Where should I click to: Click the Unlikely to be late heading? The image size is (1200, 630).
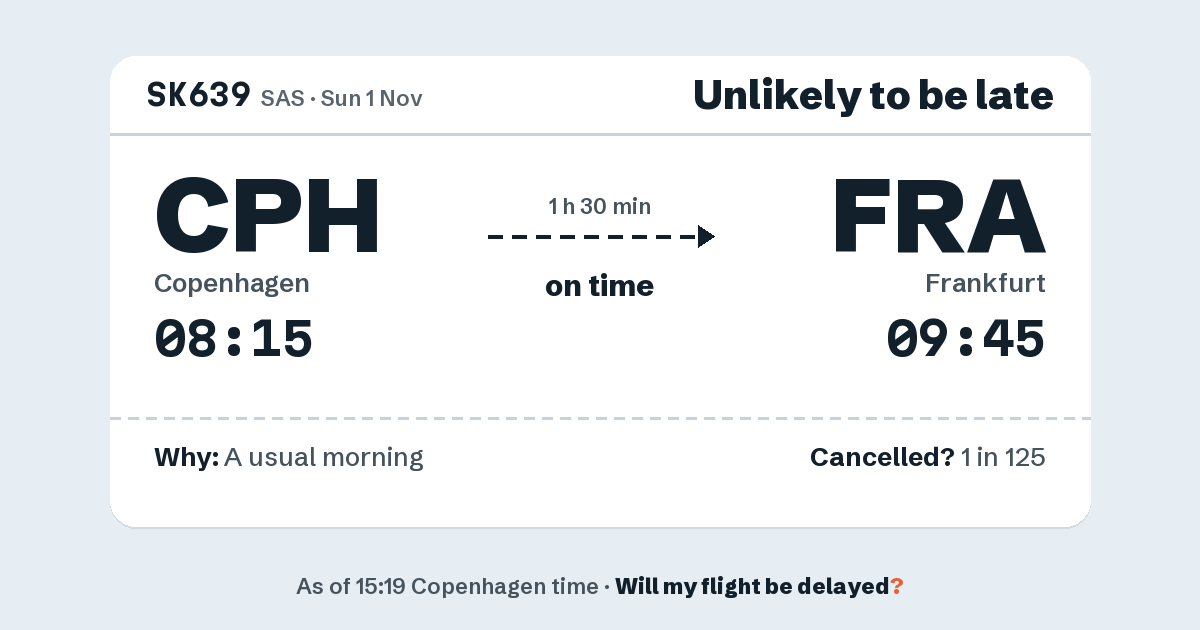coord(873,96)
